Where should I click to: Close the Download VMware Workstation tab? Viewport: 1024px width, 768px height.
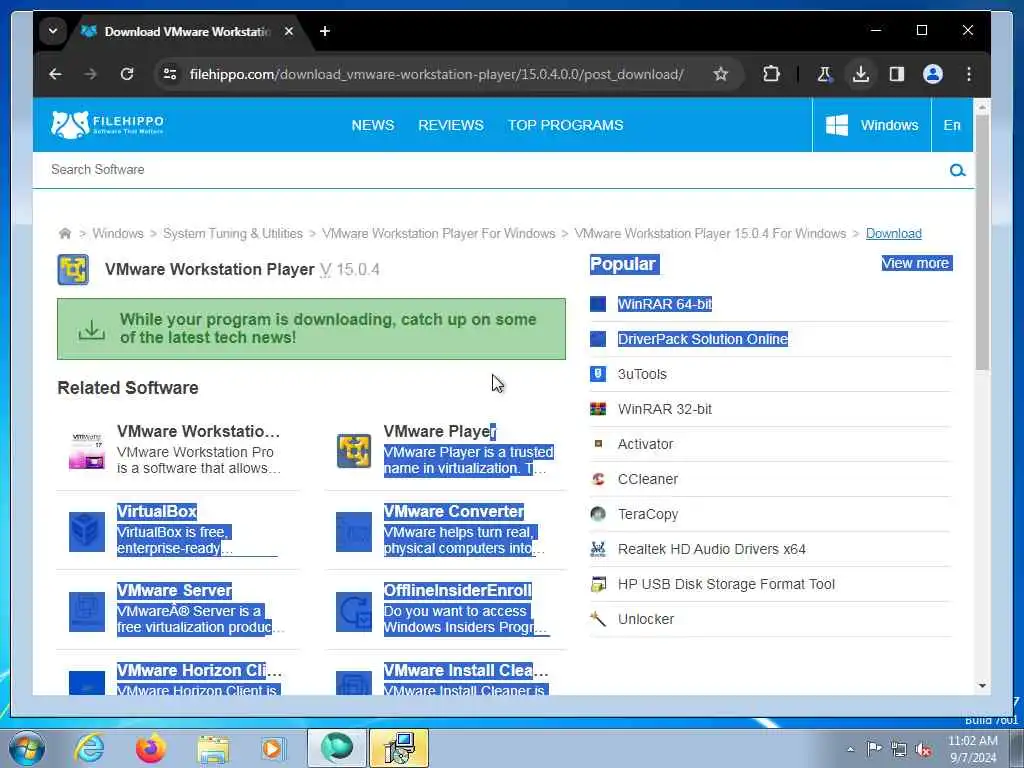pyautogui.click(x=289, y=31)
